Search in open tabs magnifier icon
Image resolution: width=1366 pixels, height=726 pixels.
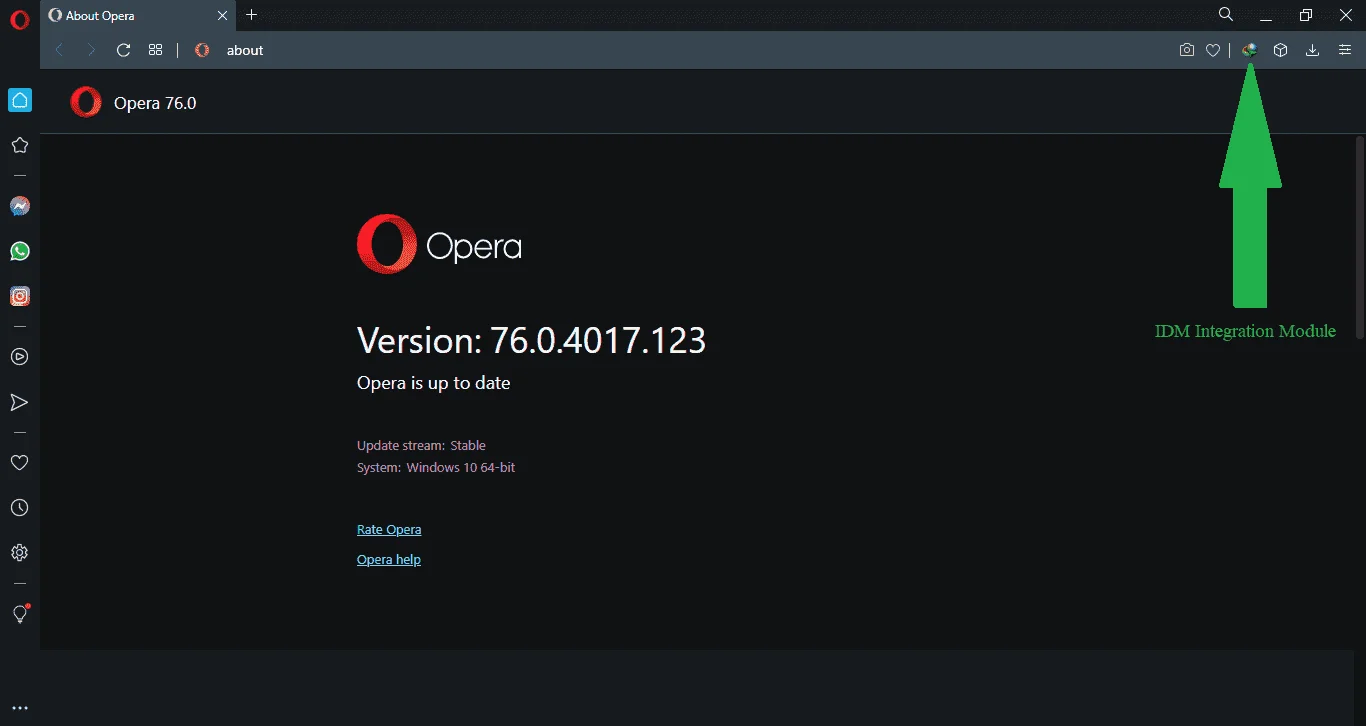click(1226, 14)
